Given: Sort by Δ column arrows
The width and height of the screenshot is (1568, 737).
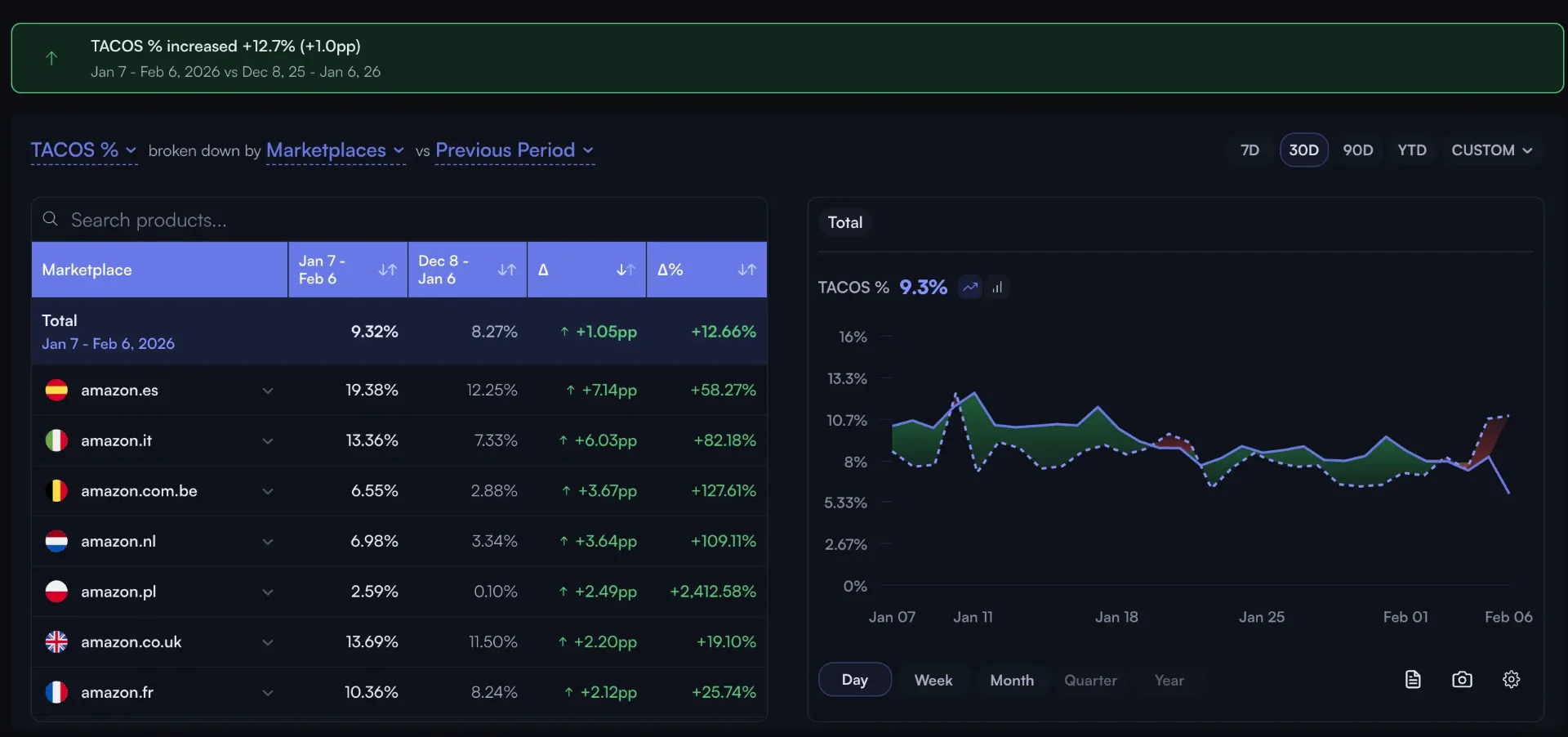Looking at the screenshot, I should [626, 270].
